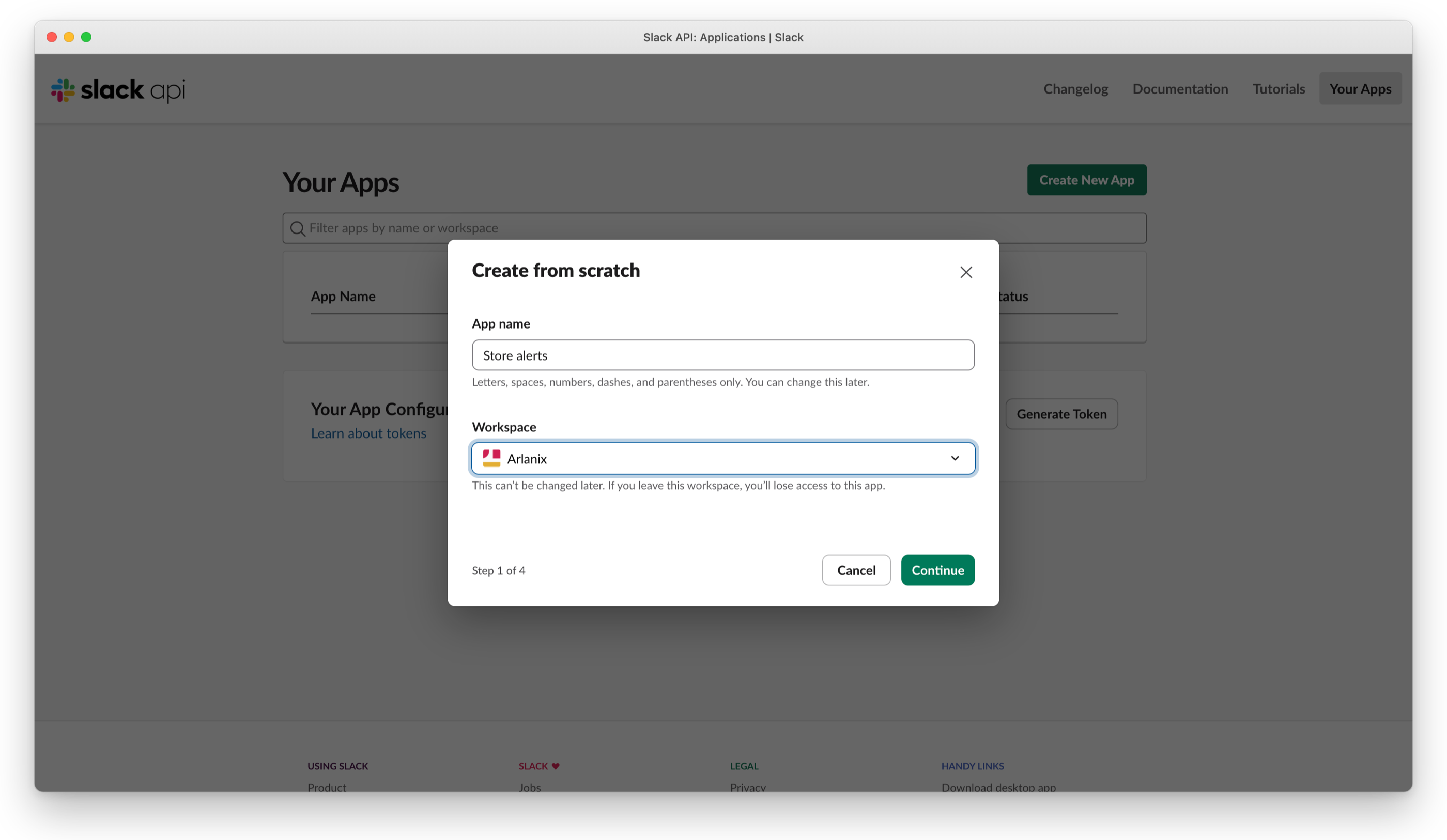Click the Slack API logo
1447x840 pixels.
click(x=118, y=90)
